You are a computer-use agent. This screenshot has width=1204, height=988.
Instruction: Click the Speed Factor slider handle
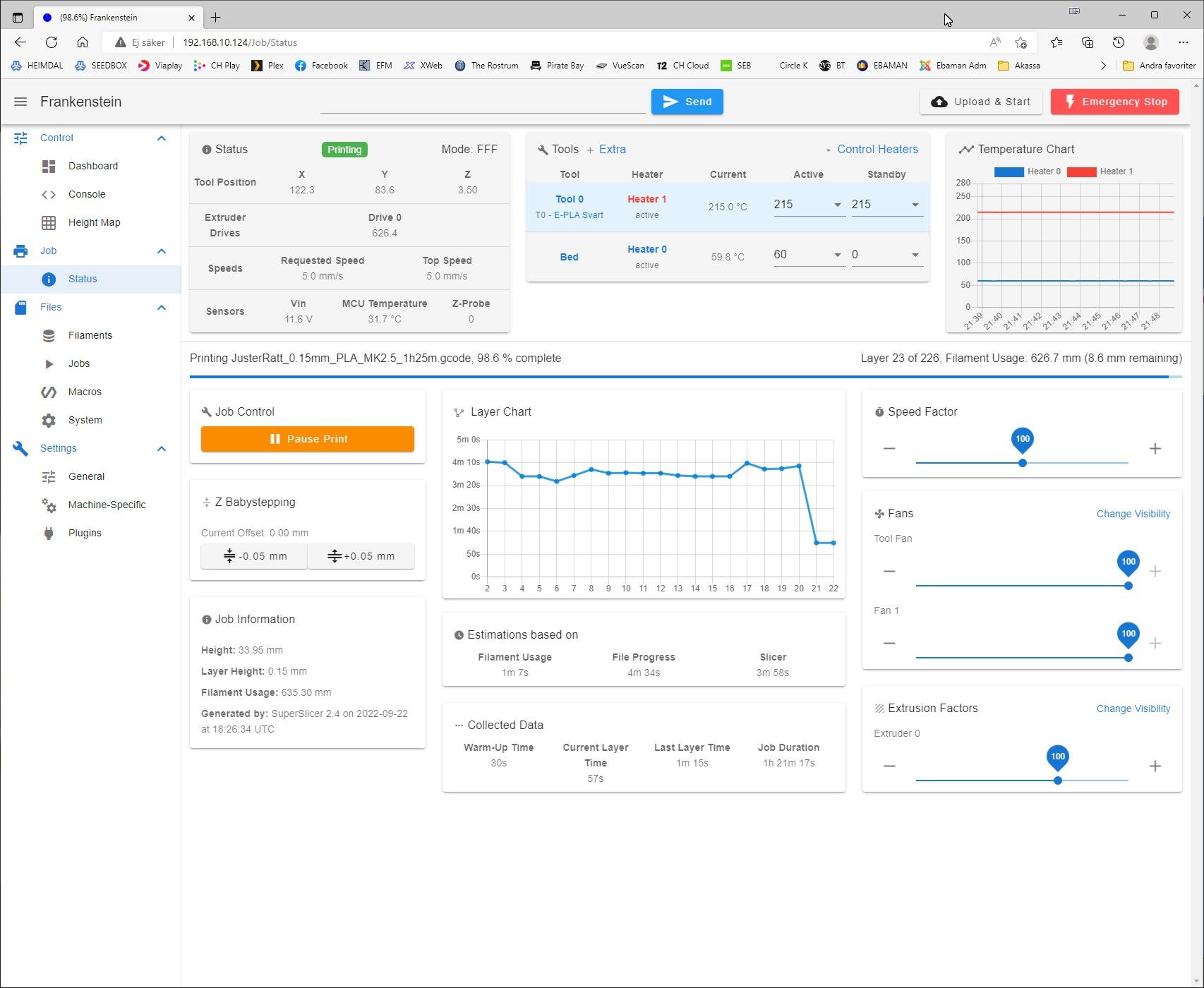pyautogui.click(x=1023, y=463)
